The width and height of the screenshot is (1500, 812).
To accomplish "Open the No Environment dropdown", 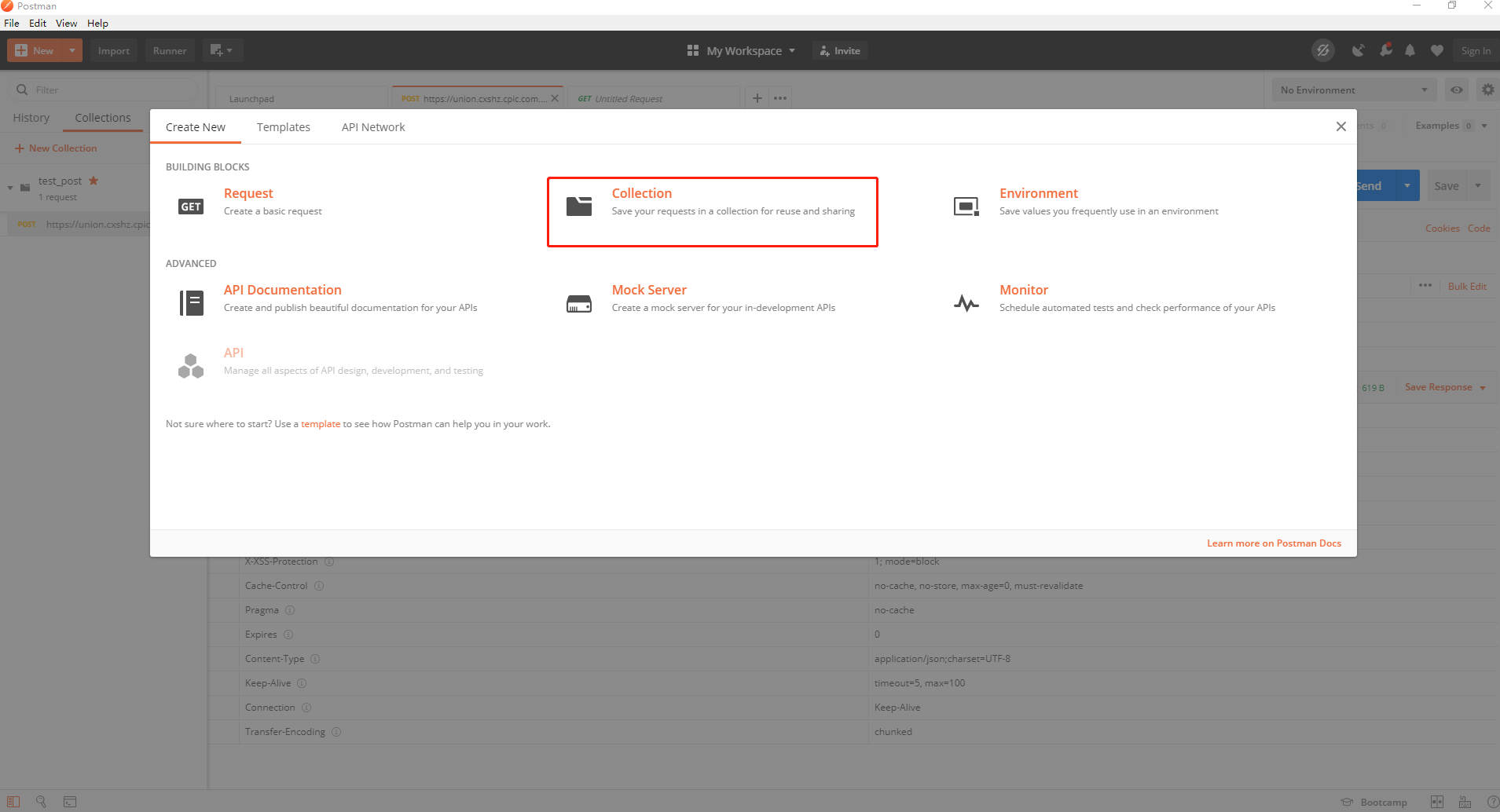I will (x=1355, y=90).
